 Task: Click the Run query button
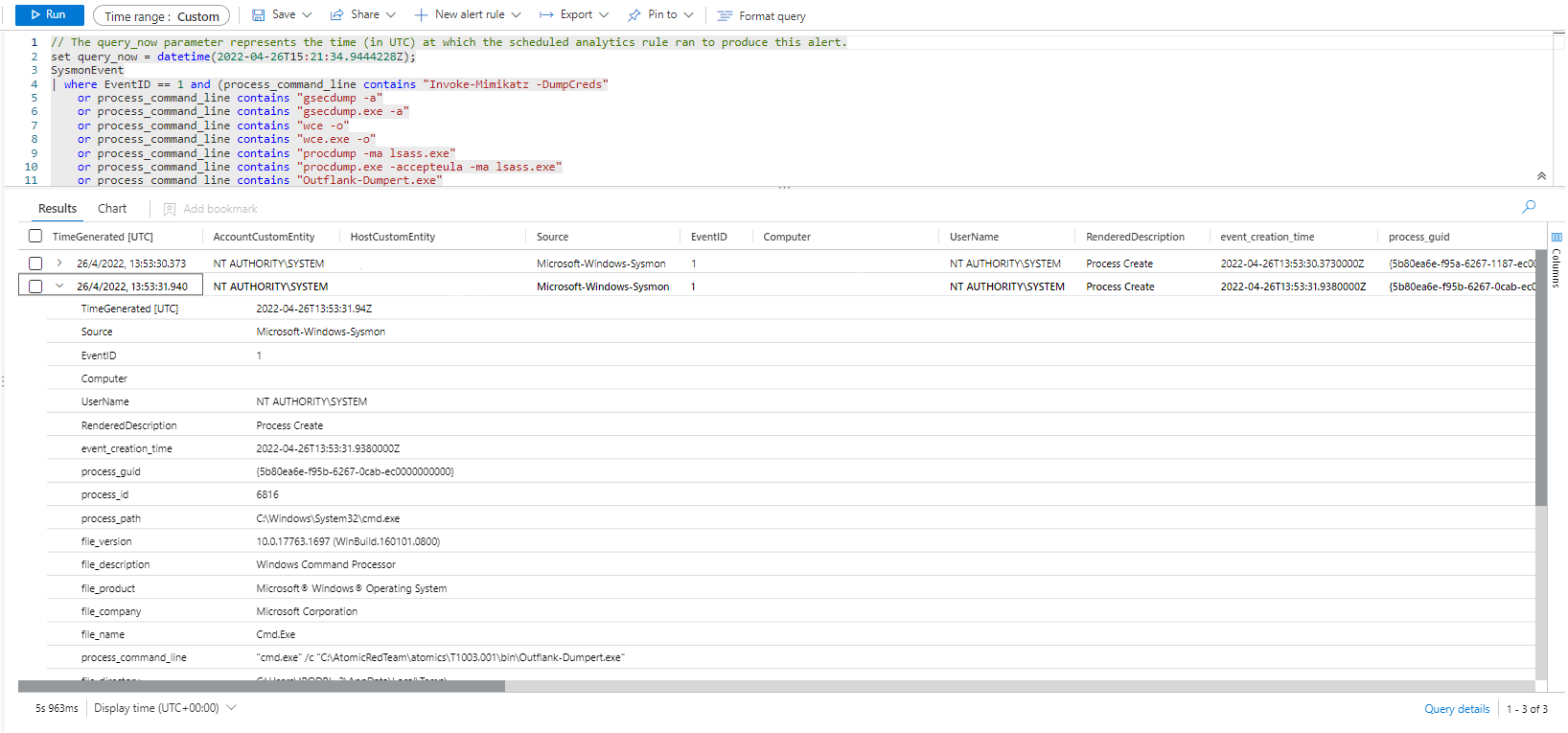[x=49, y=15]
